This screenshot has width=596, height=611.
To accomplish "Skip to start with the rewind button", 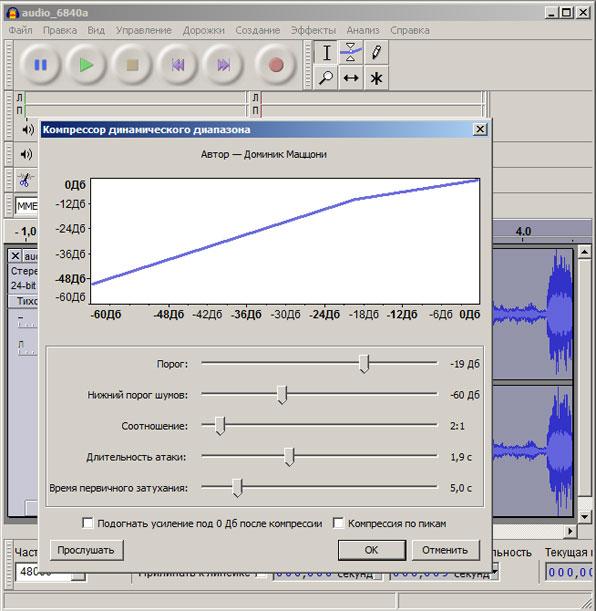I will coord(178,65).
